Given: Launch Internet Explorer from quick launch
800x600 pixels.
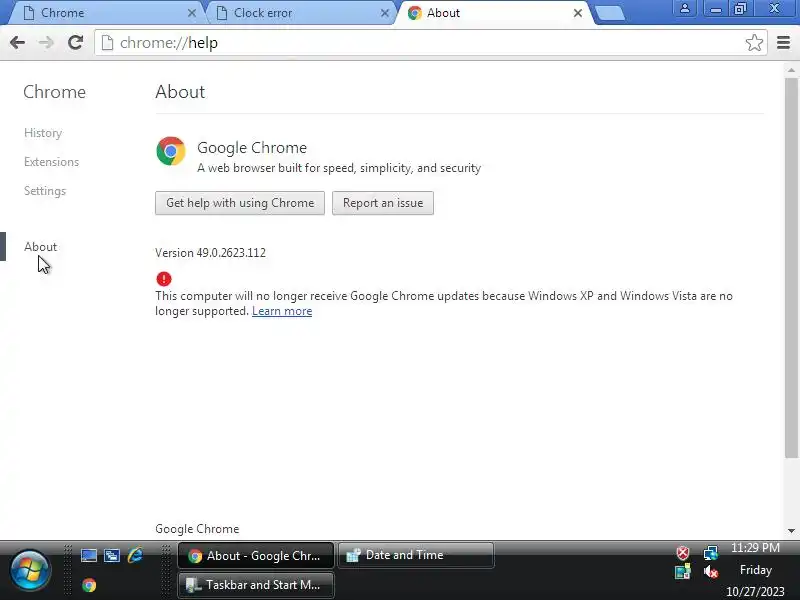Looking at the screenshot, I should pos(135,555).
